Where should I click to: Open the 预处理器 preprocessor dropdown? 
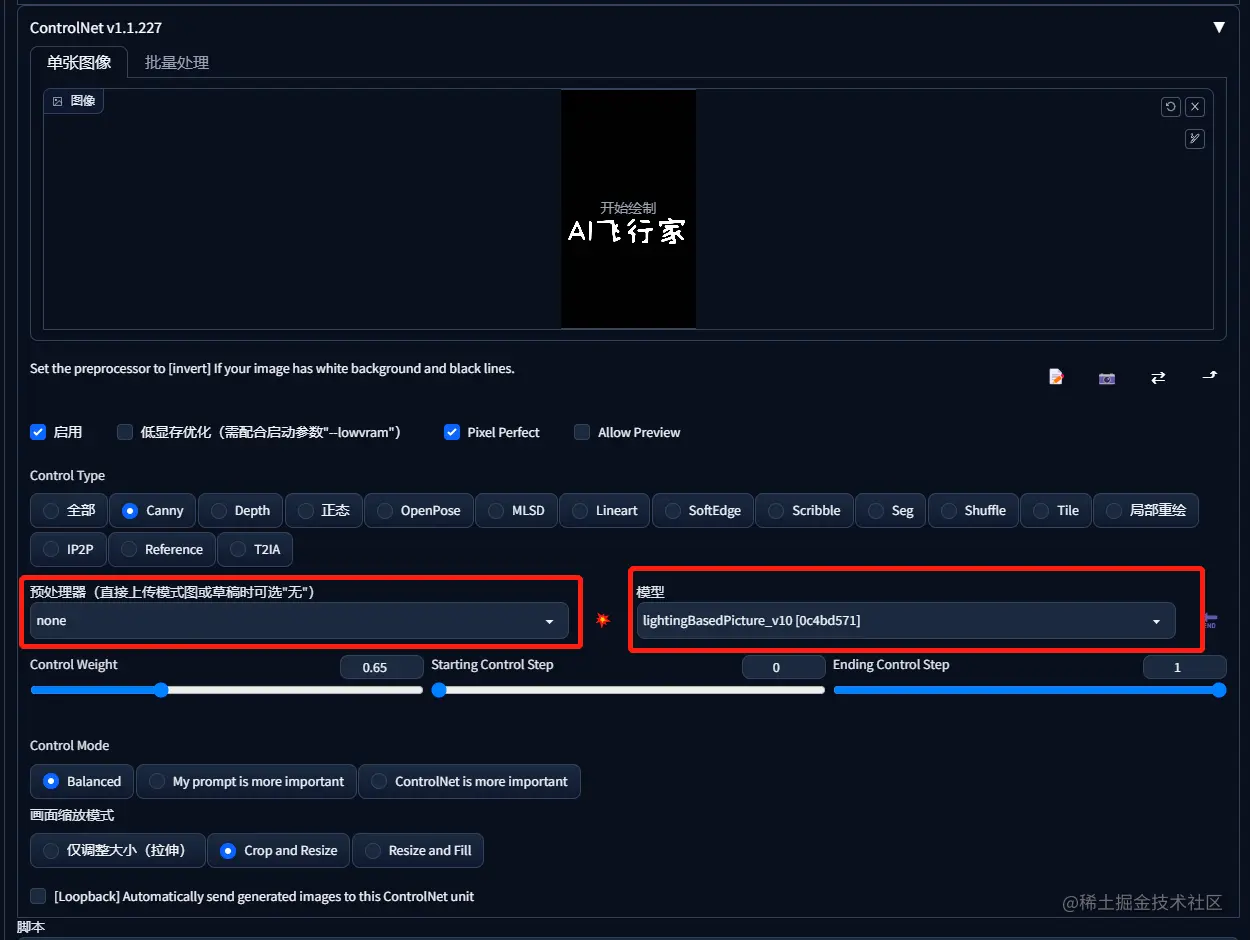(299, 621)
